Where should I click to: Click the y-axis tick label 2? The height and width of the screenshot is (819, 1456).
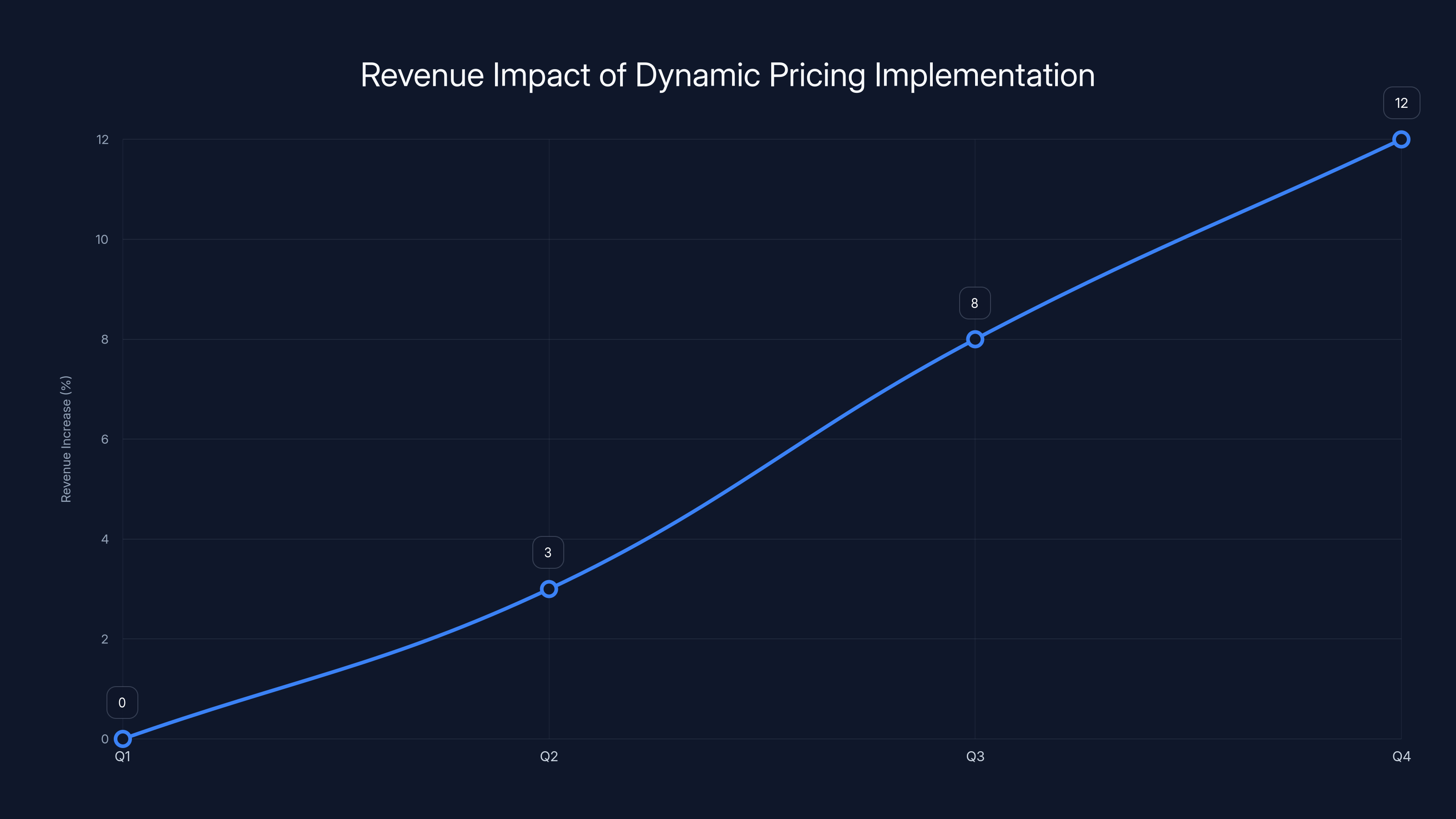[x=105, y=639]
